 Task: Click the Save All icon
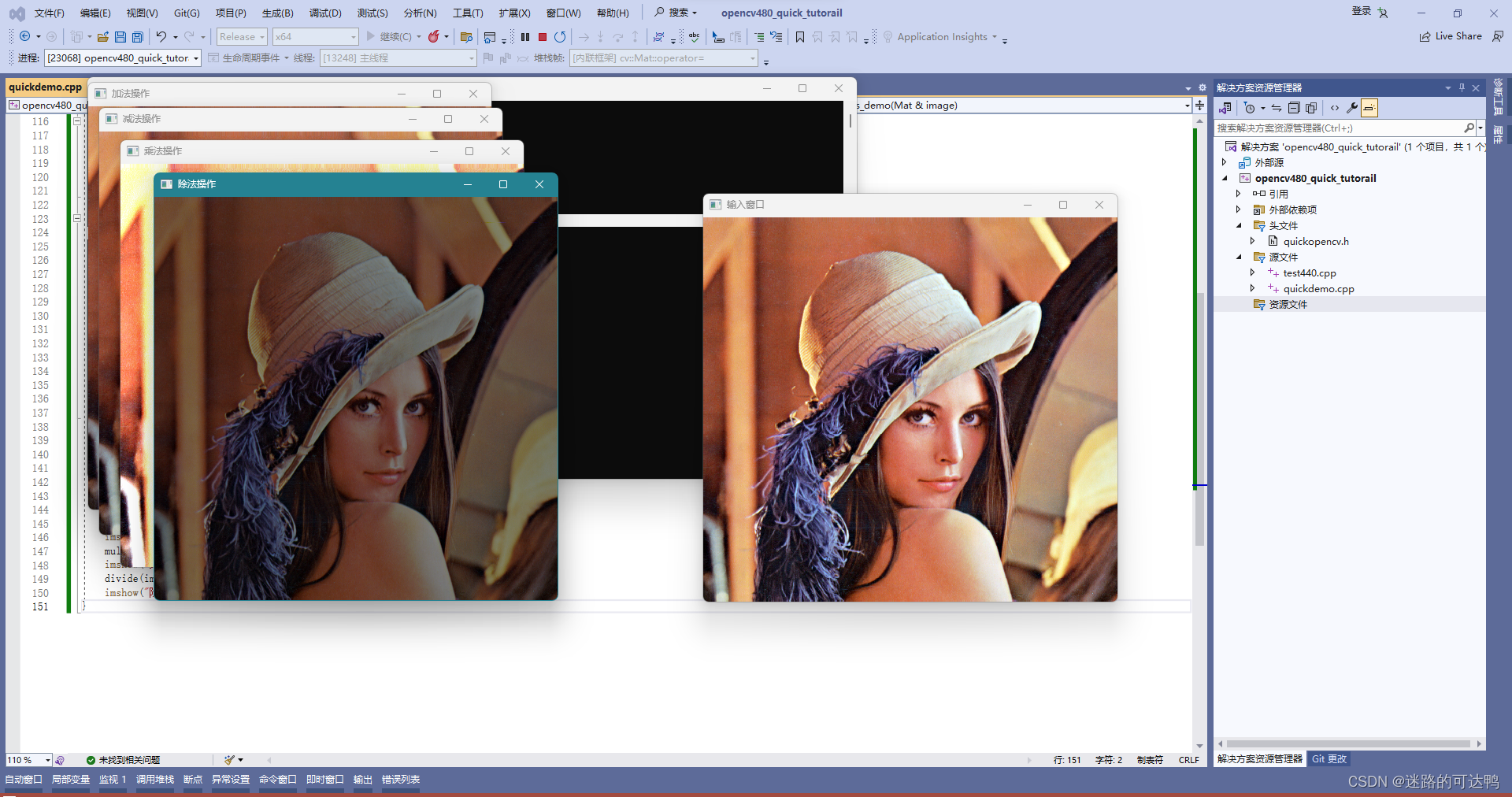tap(138, 37)
